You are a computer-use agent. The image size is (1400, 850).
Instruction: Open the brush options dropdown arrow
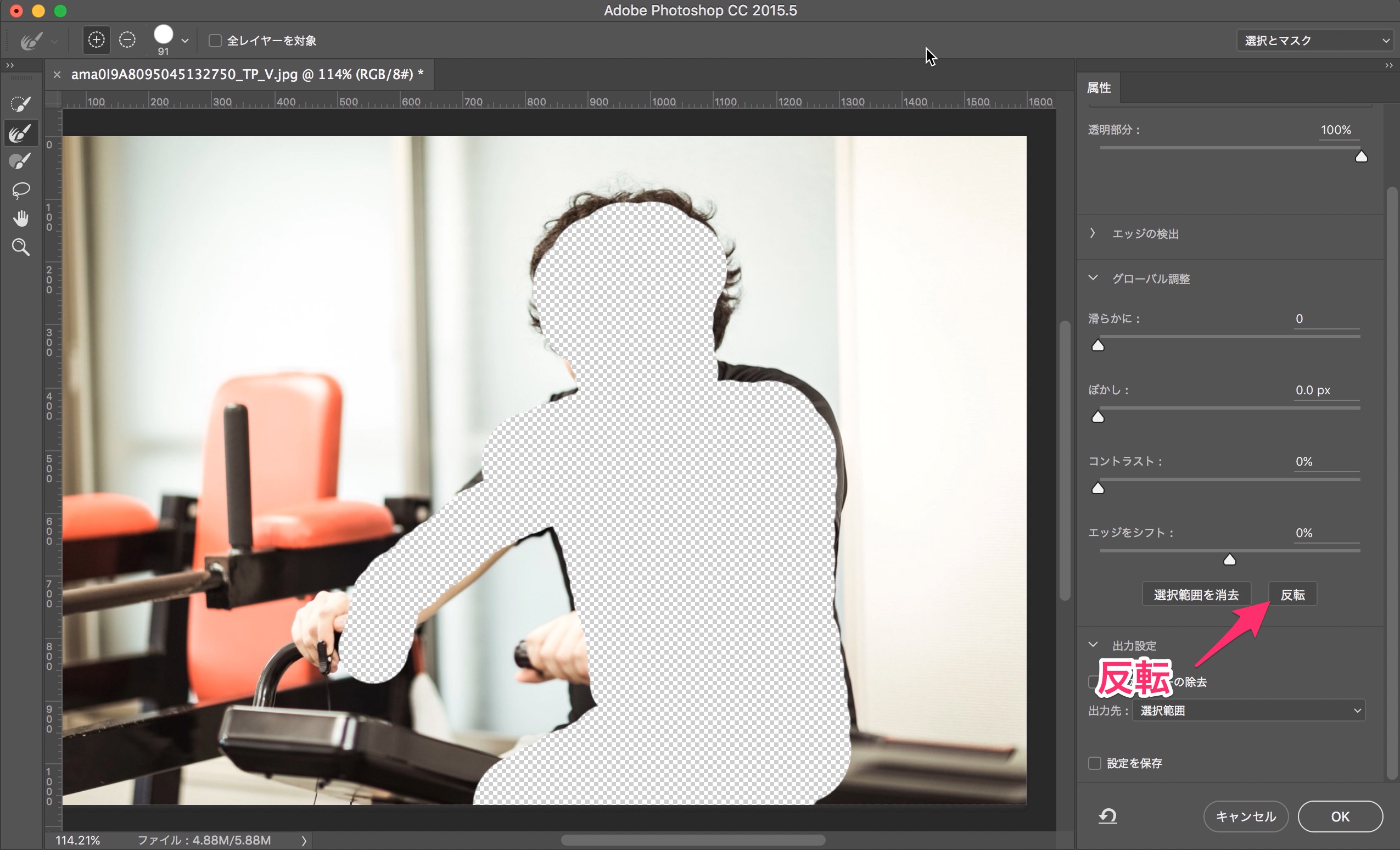(x=184, y=41)
